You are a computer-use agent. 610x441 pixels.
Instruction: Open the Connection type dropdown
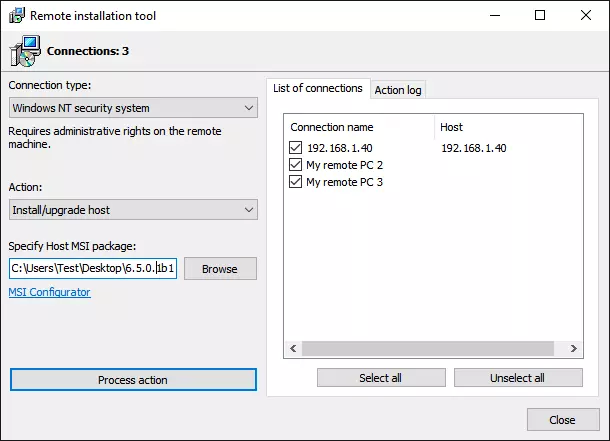click(x=133, y=108)
